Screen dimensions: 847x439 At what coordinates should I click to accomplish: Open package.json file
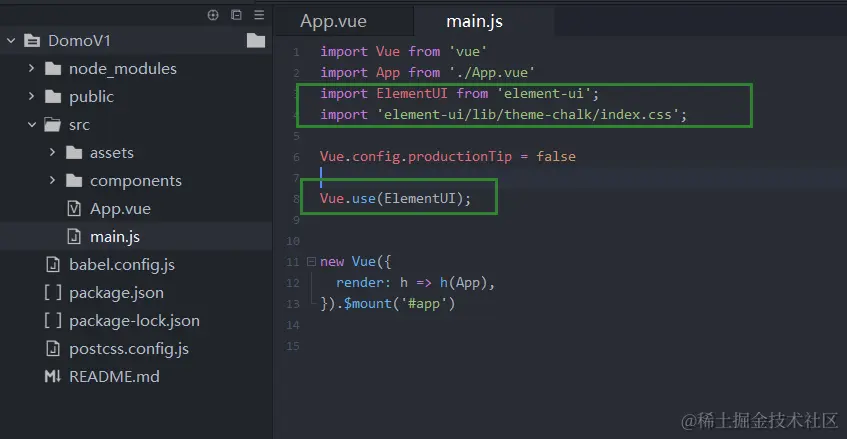tap(116, 293)
